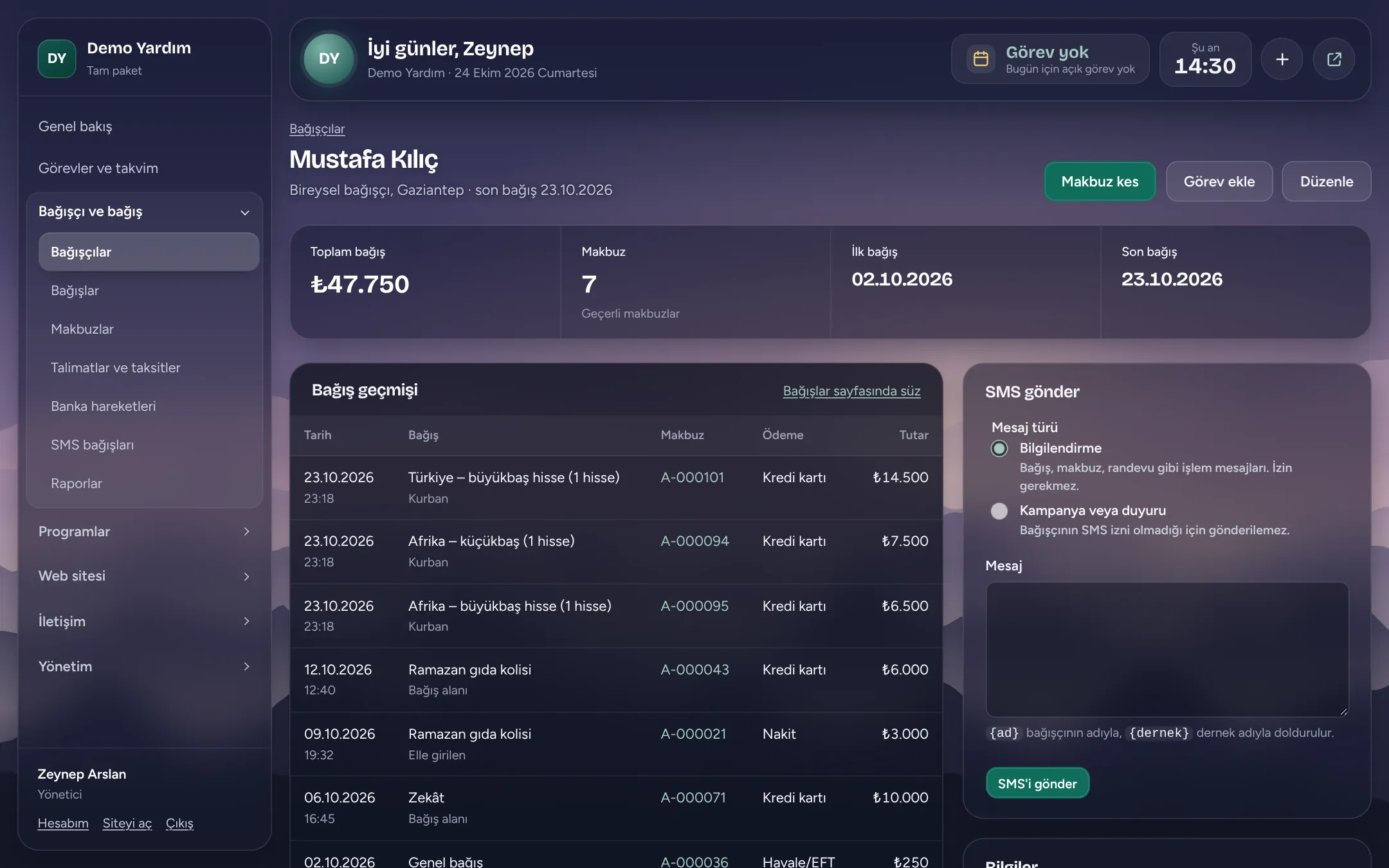Open the Bağışlar sayfasında süz link

[x=851, y=391]
